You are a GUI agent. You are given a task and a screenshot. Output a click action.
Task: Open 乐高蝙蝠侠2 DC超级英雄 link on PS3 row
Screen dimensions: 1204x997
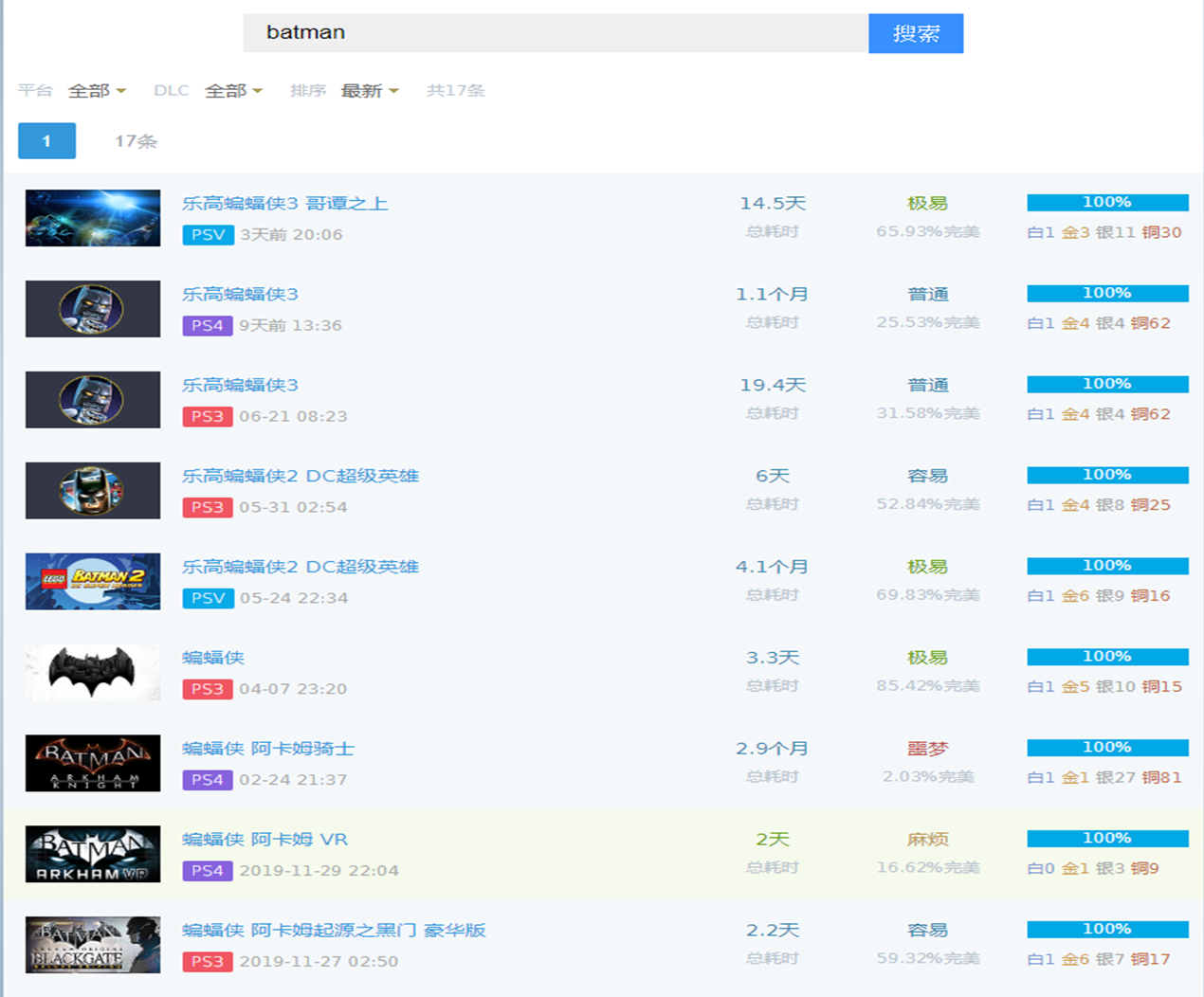(x=301, y=477)
